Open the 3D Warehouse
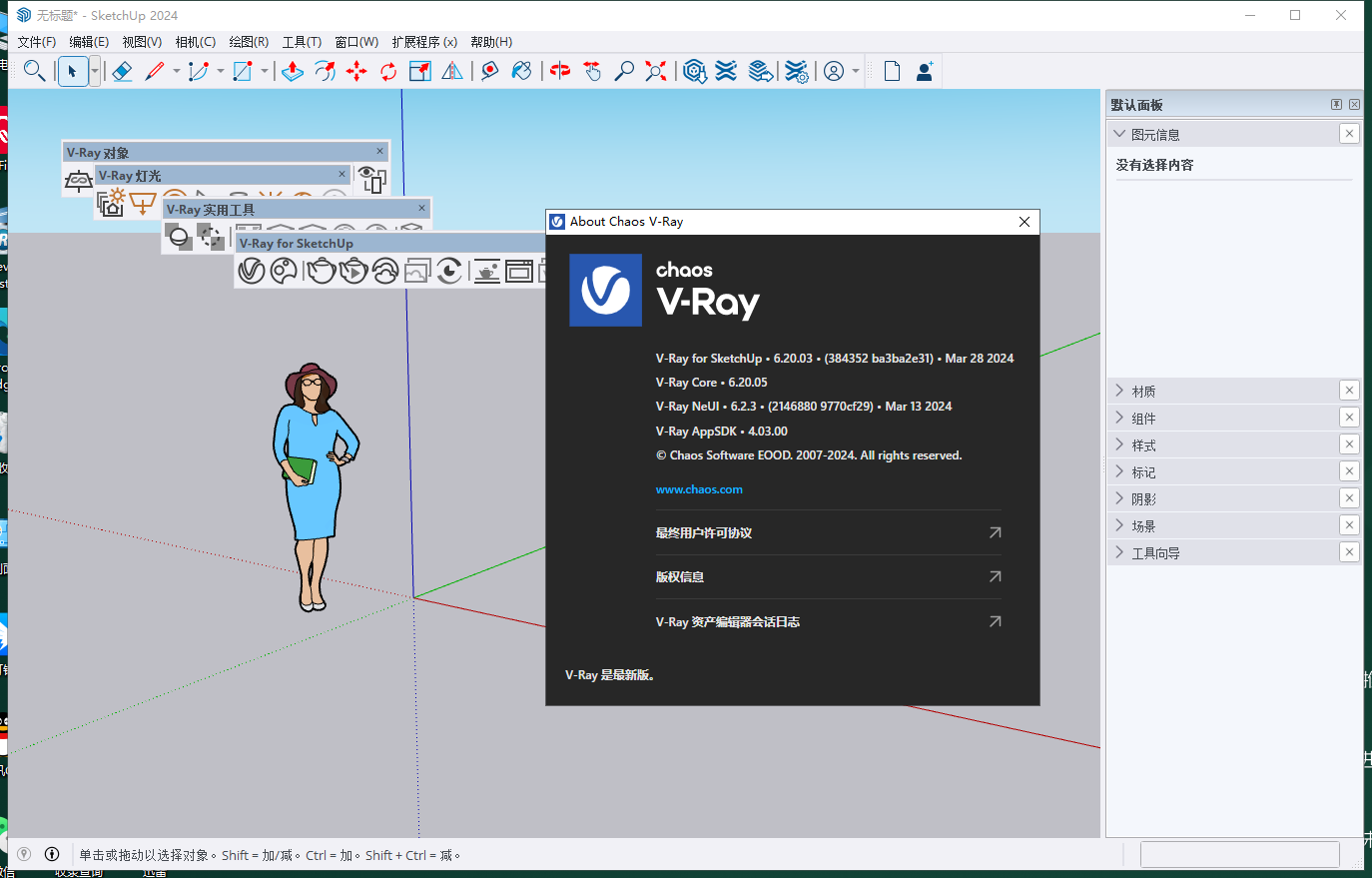 point(695,71)
